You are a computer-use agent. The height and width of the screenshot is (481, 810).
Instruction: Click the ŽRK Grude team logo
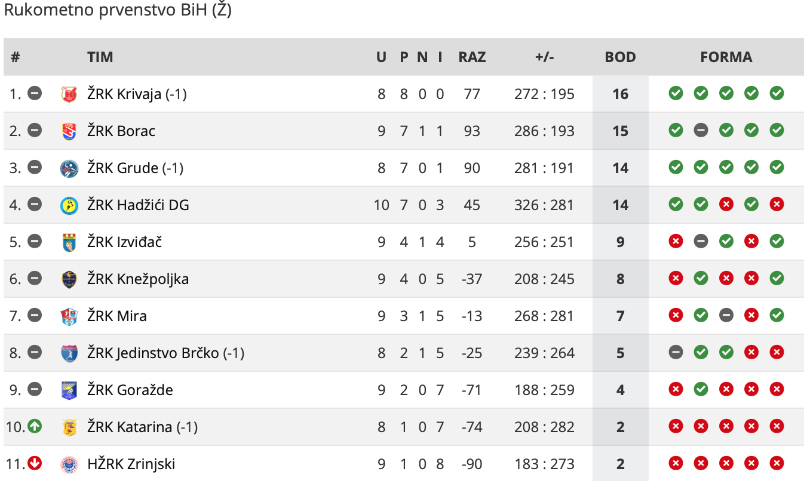click(69, 168)
